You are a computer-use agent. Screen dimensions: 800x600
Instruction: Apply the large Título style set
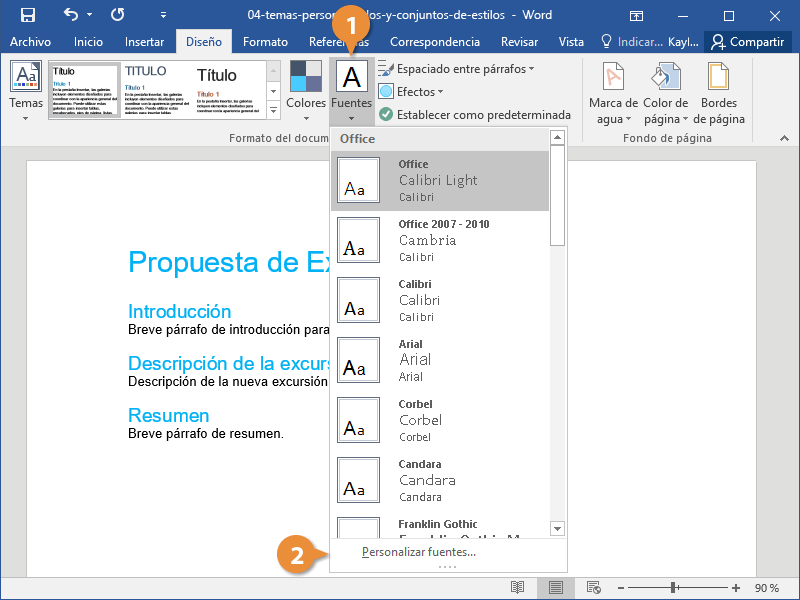(x=229, y=90)
